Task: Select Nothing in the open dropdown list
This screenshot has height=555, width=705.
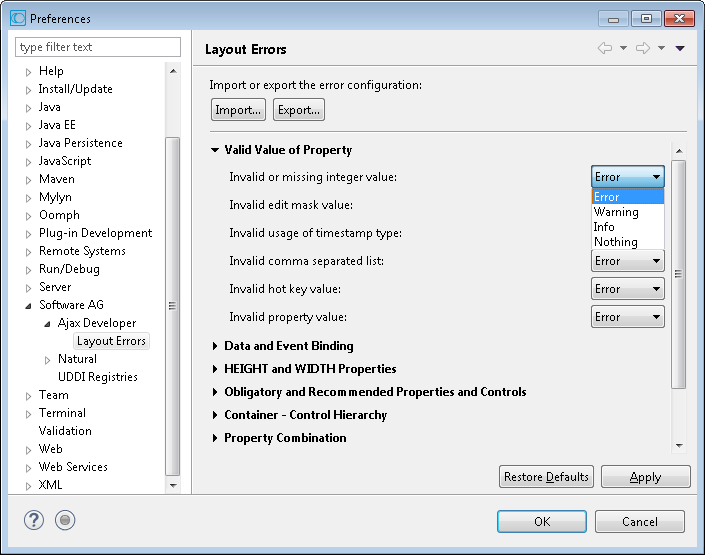Action: [628, 242]
